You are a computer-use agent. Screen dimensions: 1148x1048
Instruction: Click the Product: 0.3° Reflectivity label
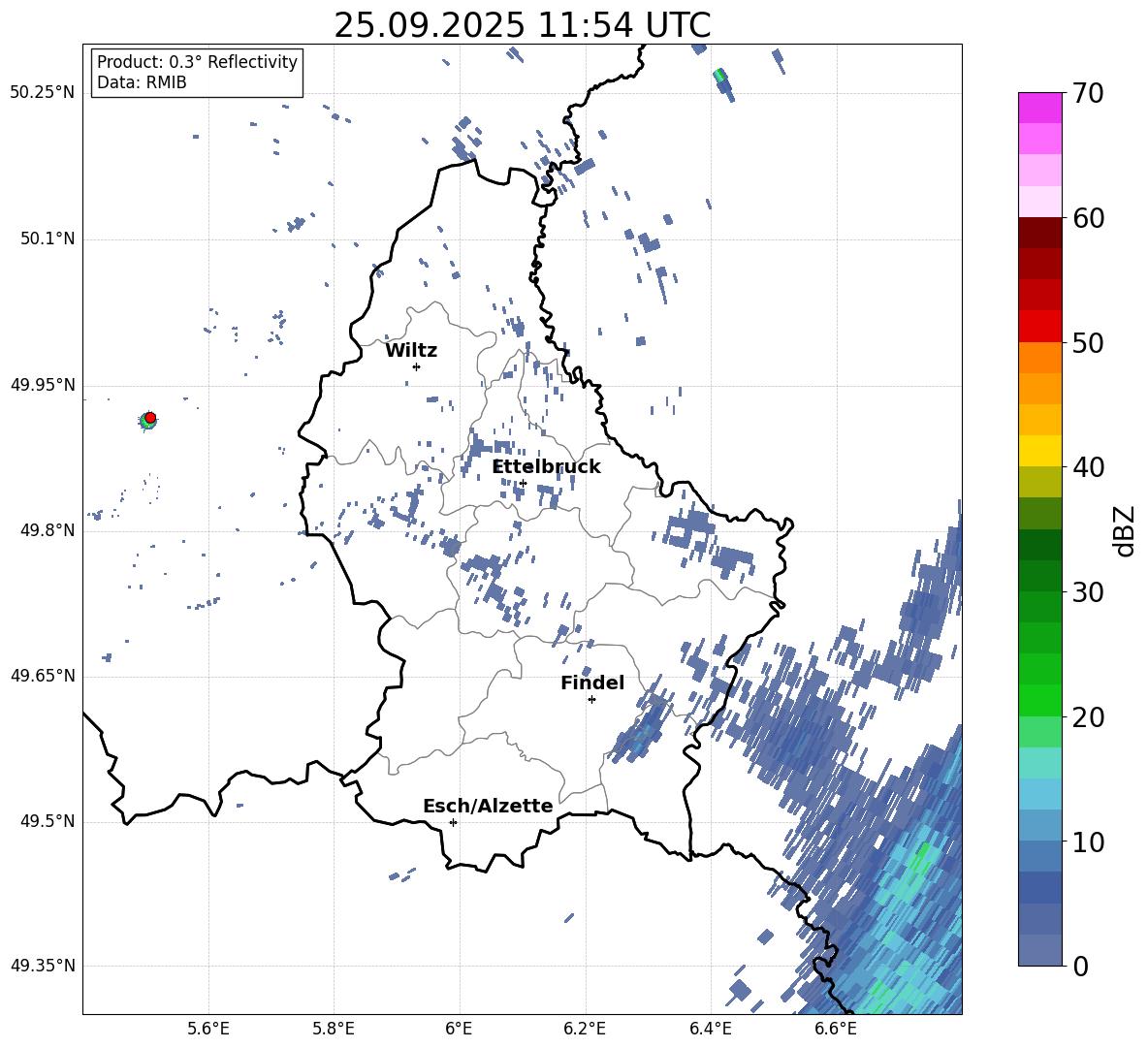click(197, 62)
